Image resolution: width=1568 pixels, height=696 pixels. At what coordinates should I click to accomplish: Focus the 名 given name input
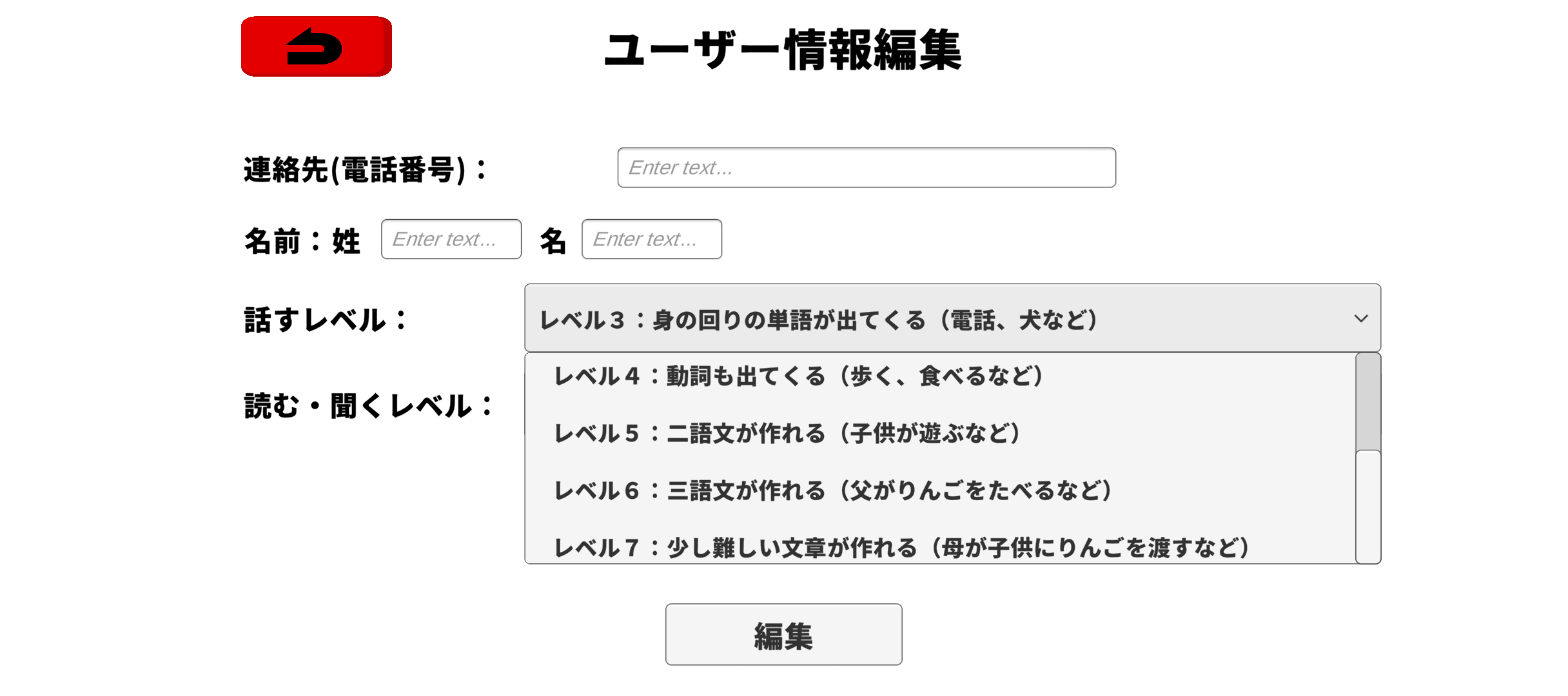651,239
